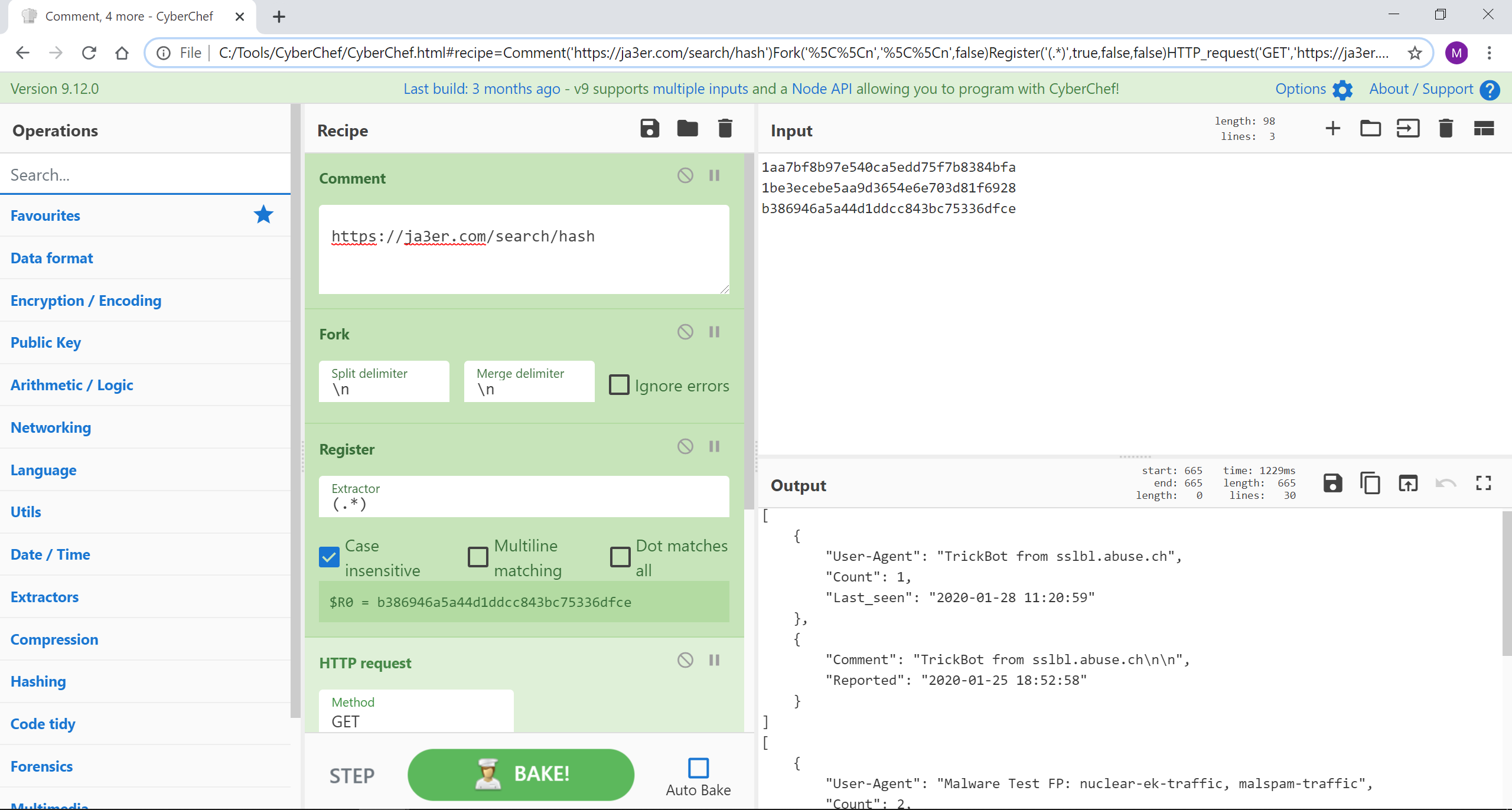This screenshot has width=1512, height=810.
Task: Click the operations Search field
Action: (145, 175)
